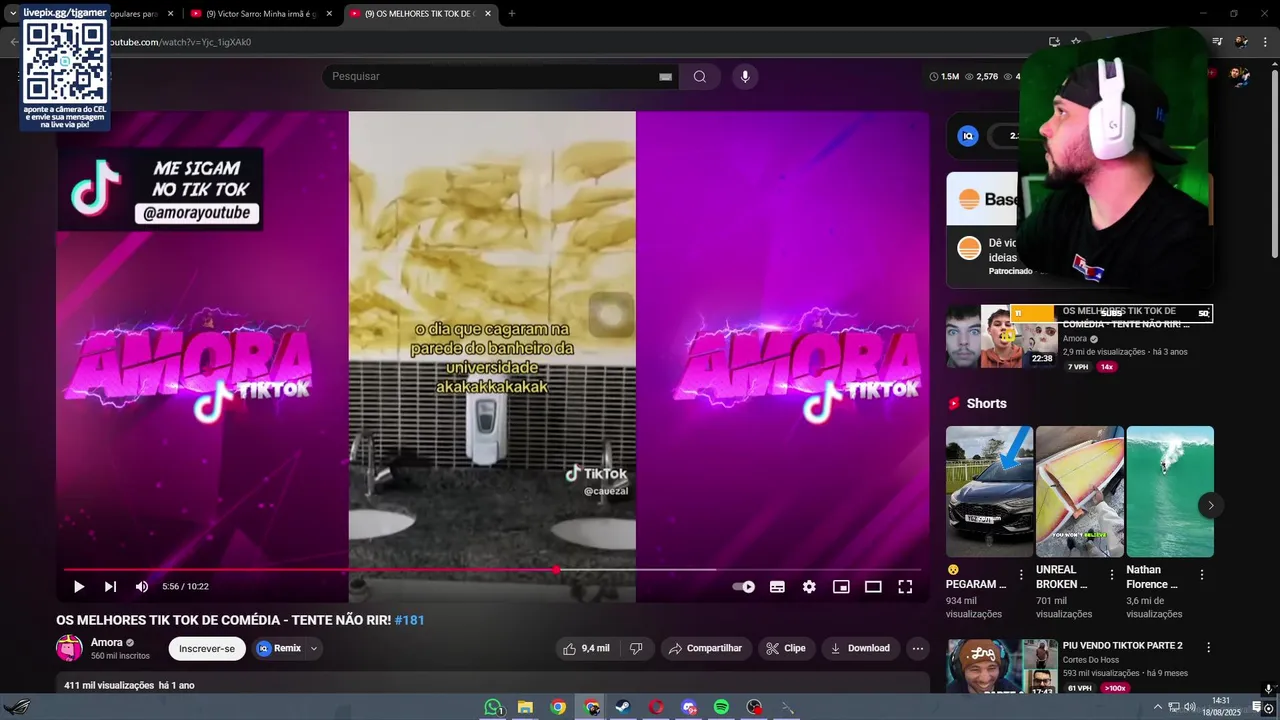Click the Shorts section icon

click(x=954, y=404)
